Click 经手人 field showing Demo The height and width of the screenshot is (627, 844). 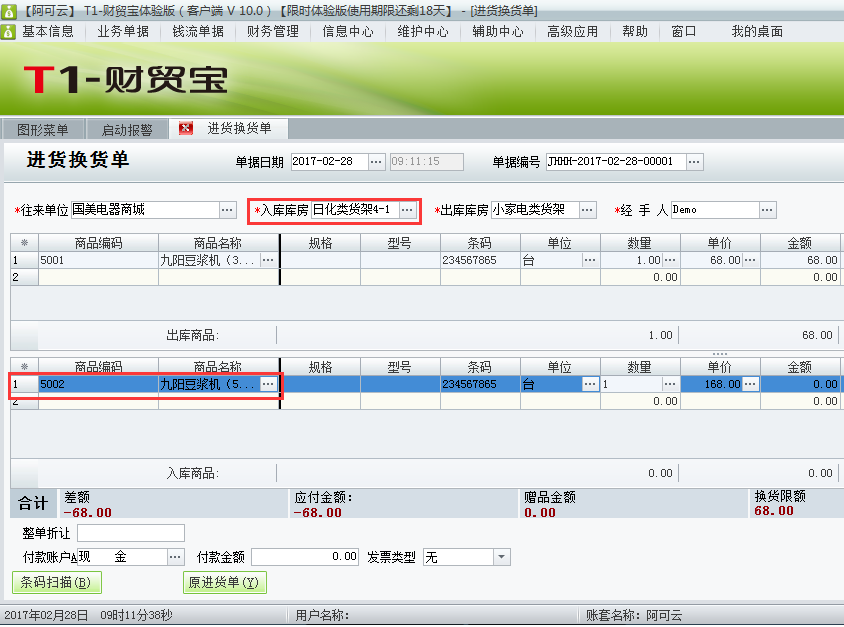coord(715,210)
